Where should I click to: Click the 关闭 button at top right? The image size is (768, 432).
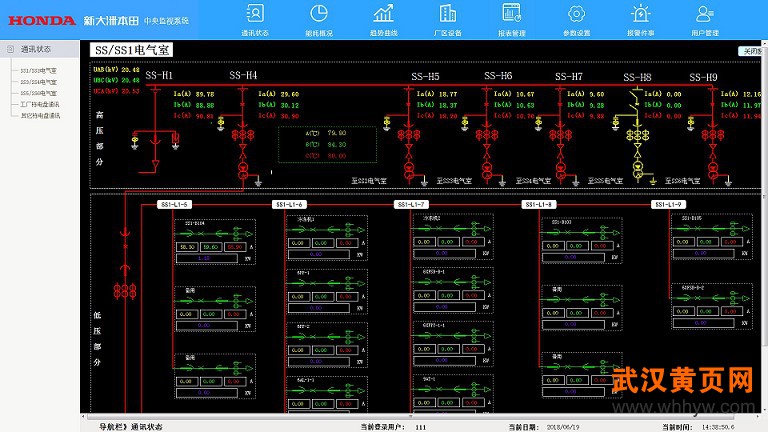[751, 51]
